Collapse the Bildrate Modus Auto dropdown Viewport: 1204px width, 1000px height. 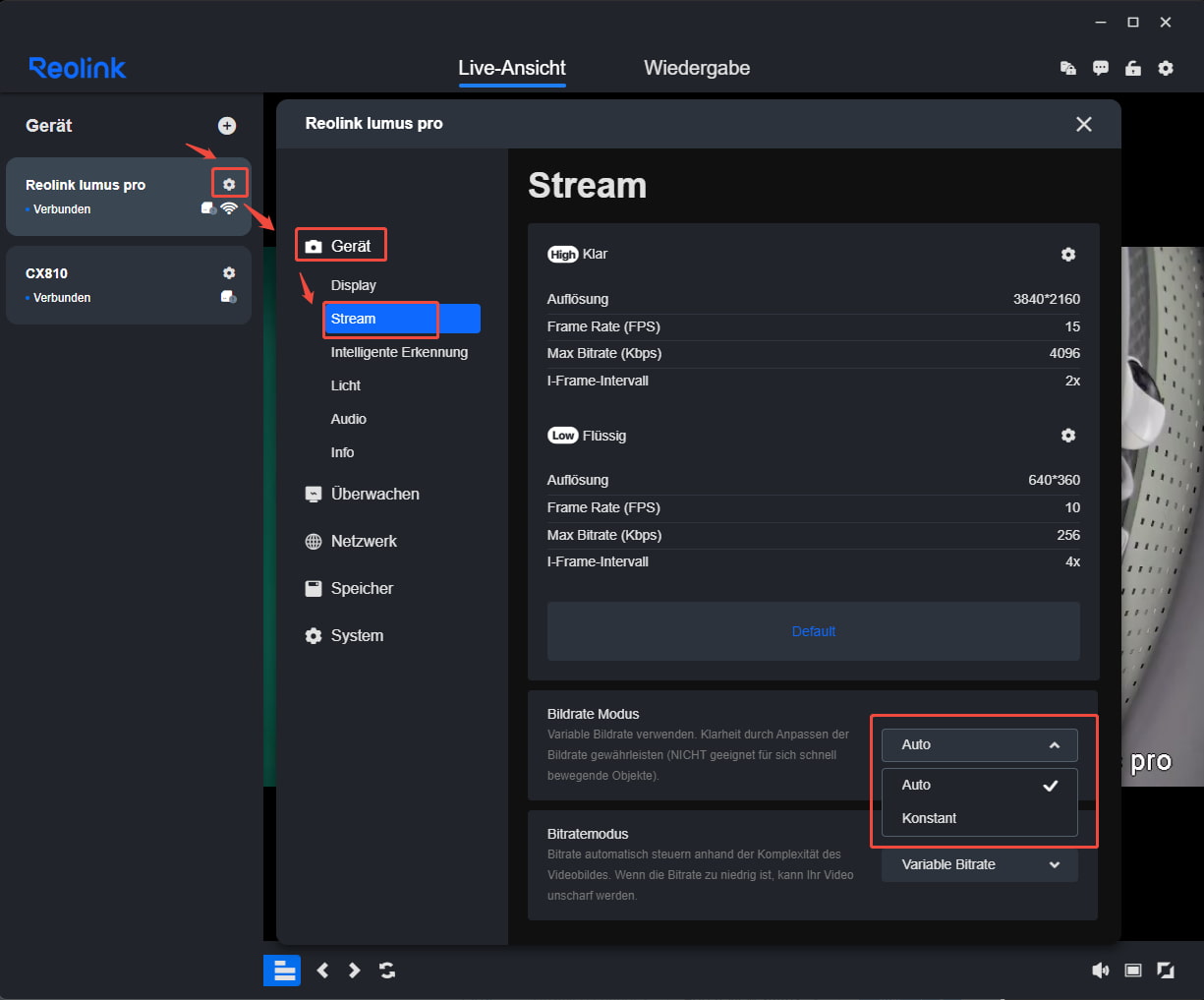point(980,744)
